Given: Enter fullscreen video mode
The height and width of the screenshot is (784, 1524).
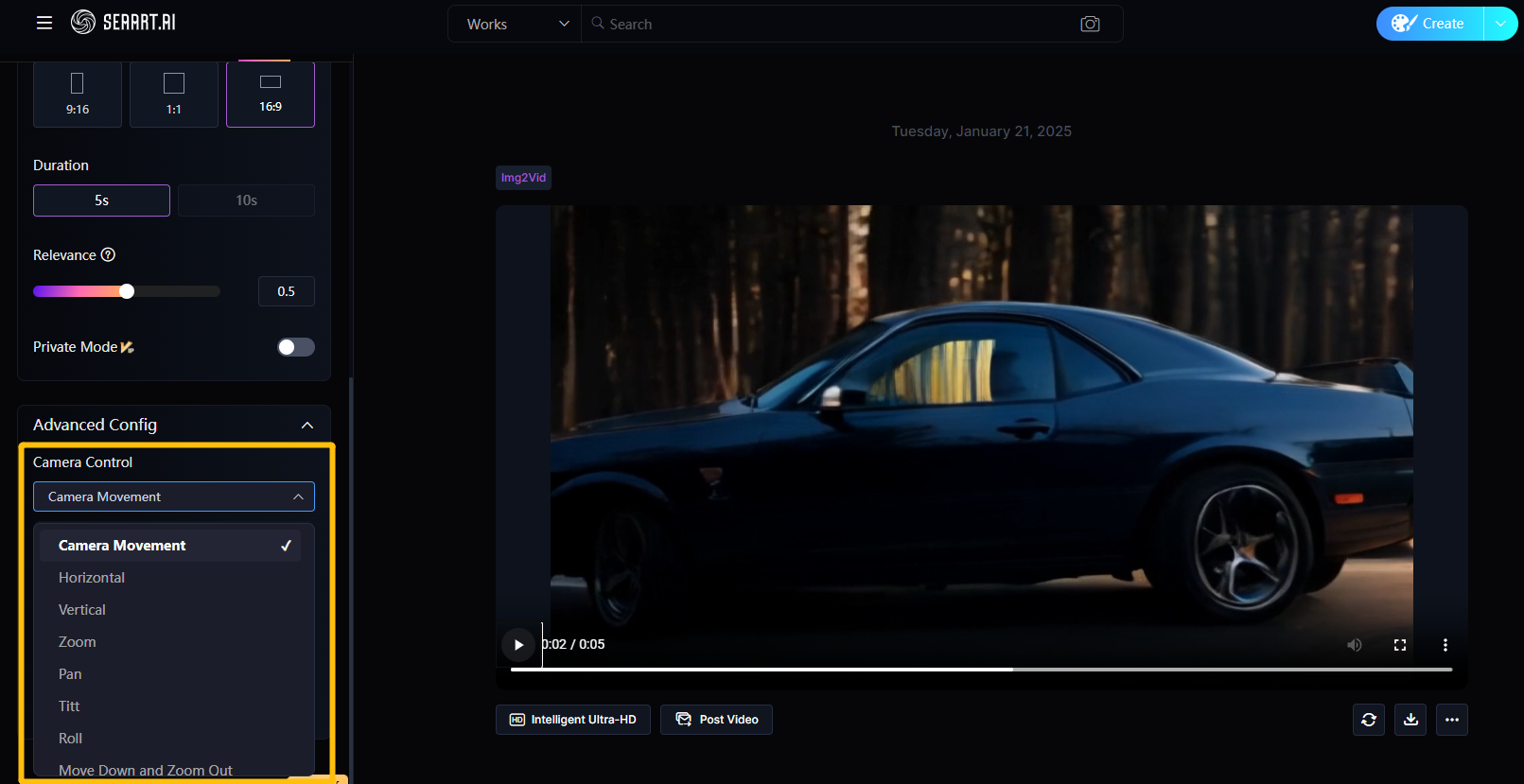Looking at the screenshot, I should point(1400,645).
